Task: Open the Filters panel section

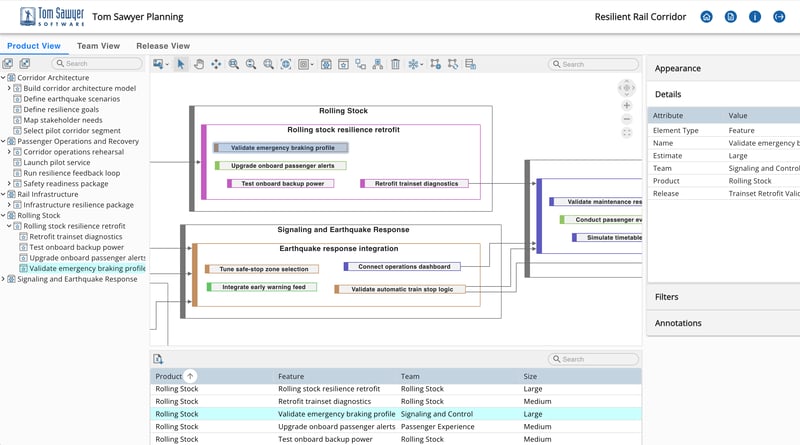Action: 723,297
